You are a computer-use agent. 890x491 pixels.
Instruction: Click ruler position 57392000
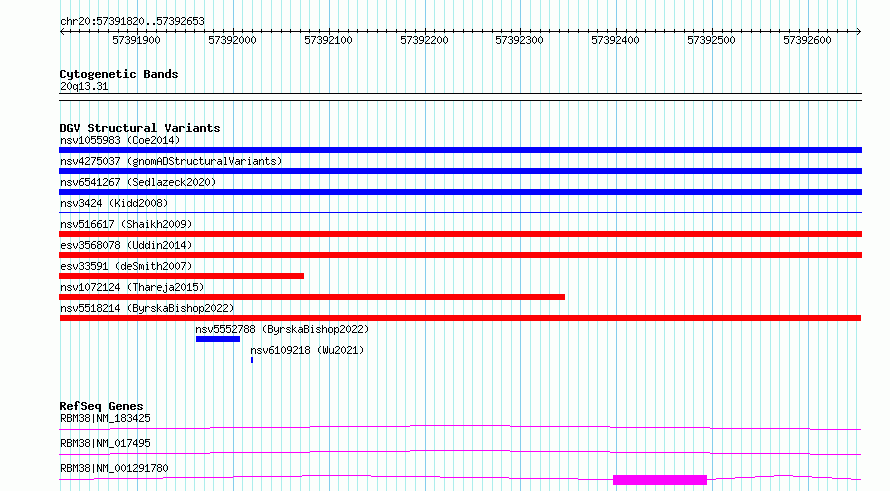click(x=232, y=40)
